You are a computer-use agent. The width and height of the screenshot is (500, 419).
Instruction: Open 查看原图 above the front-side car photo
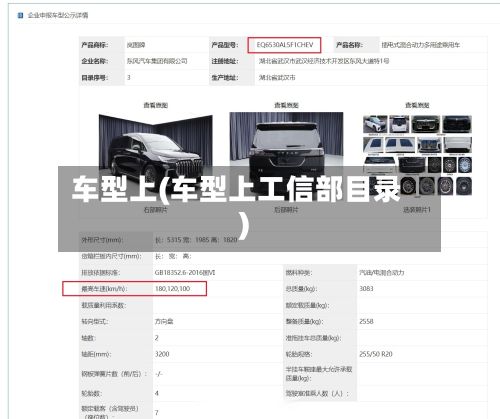155,105
